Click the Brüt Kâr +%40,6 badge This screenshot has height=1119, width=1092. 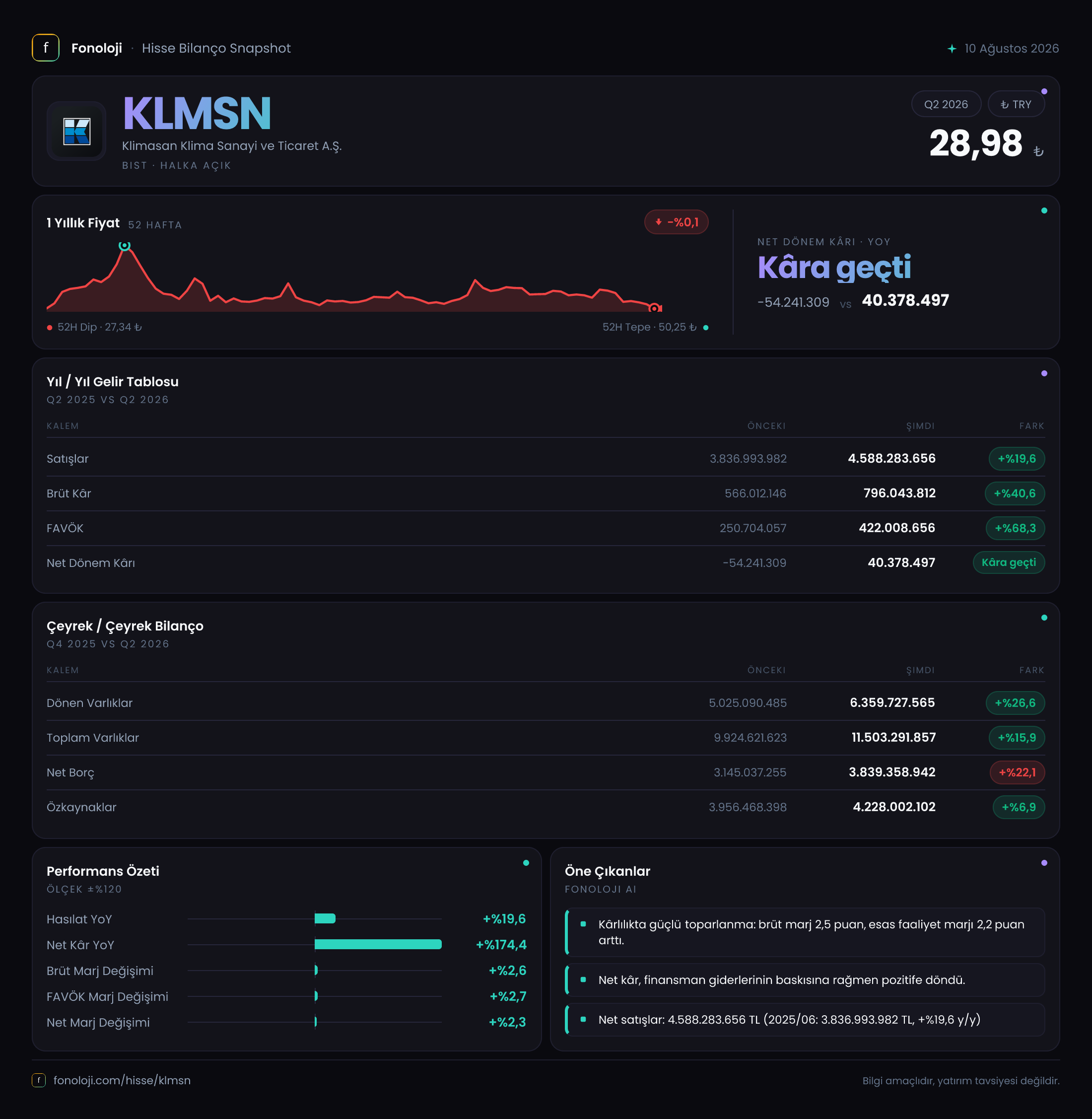coord(1015,493)
